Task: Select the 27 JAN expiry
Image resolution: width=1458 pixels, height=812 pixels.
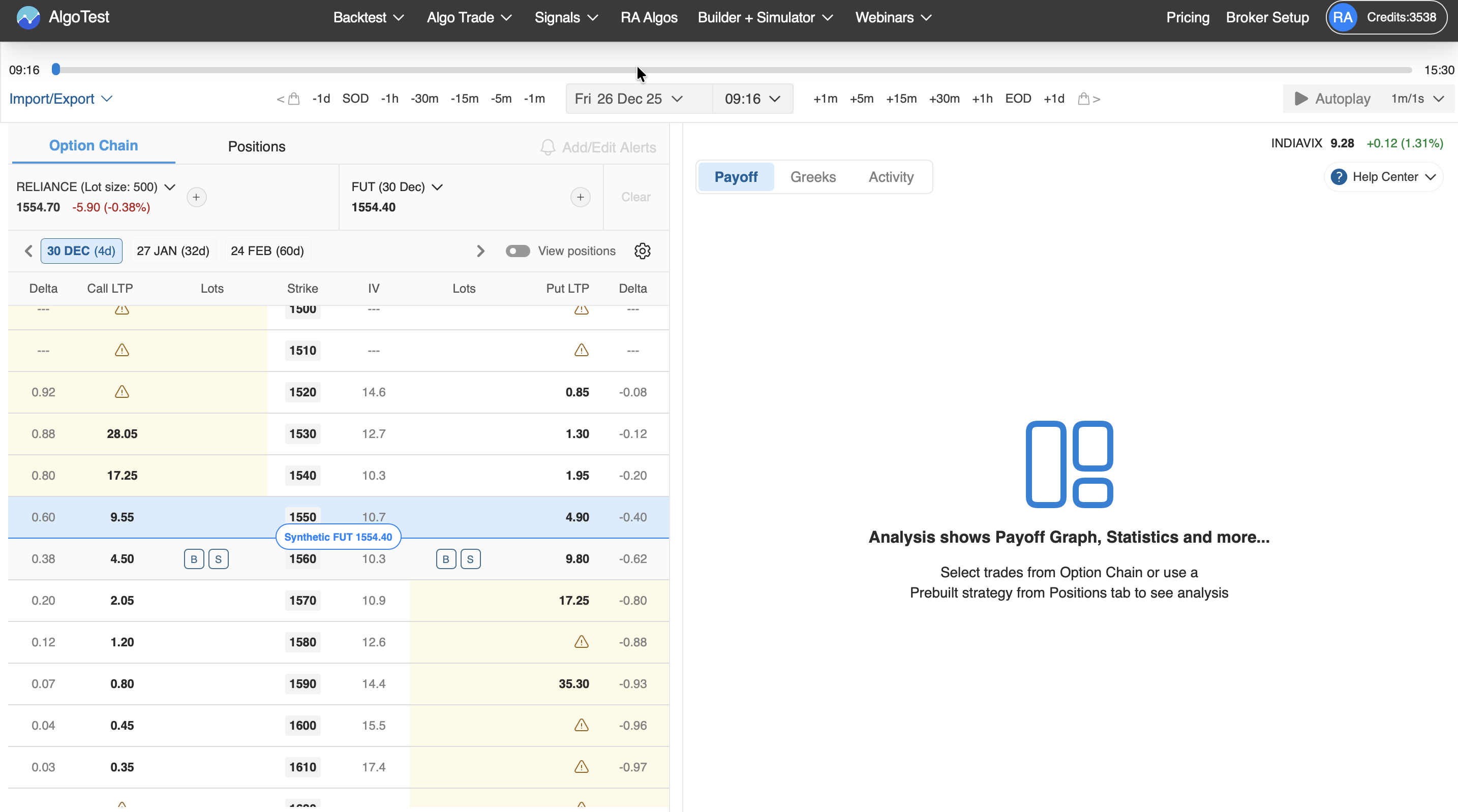Action: [x=173, y=251]
